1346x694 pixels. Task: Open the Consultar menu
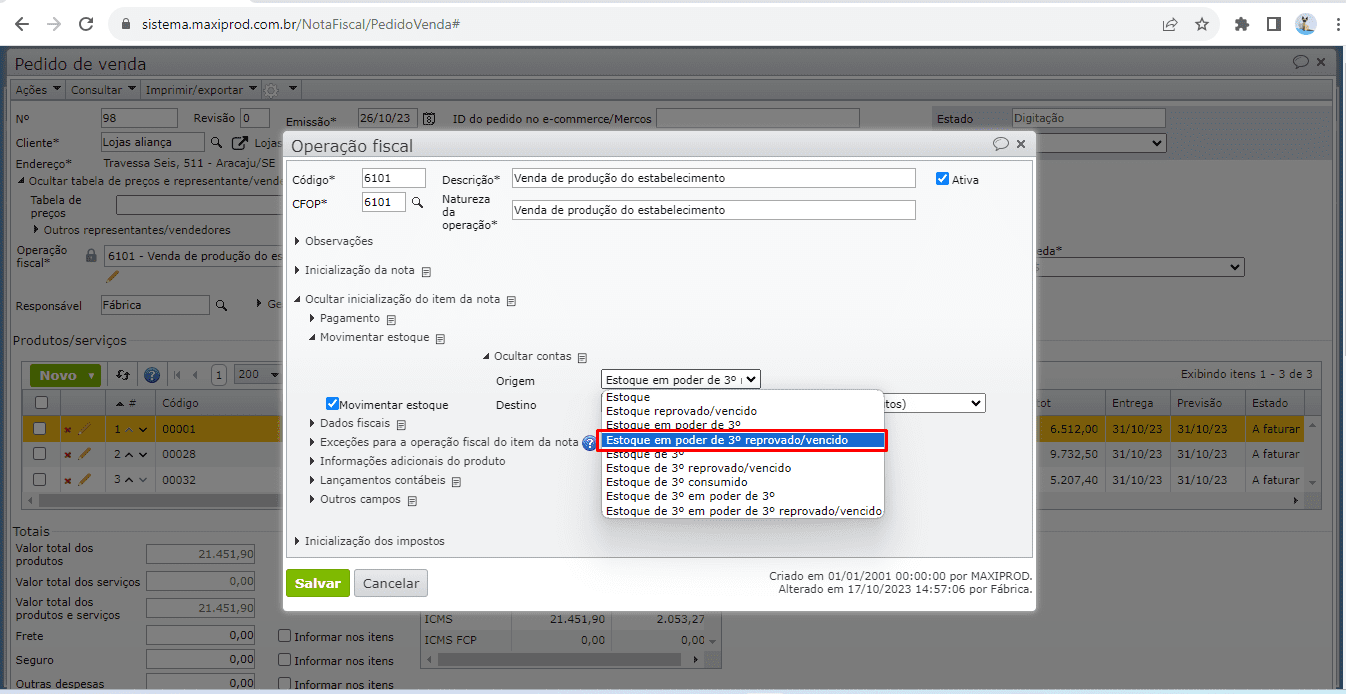click(102, 89)
